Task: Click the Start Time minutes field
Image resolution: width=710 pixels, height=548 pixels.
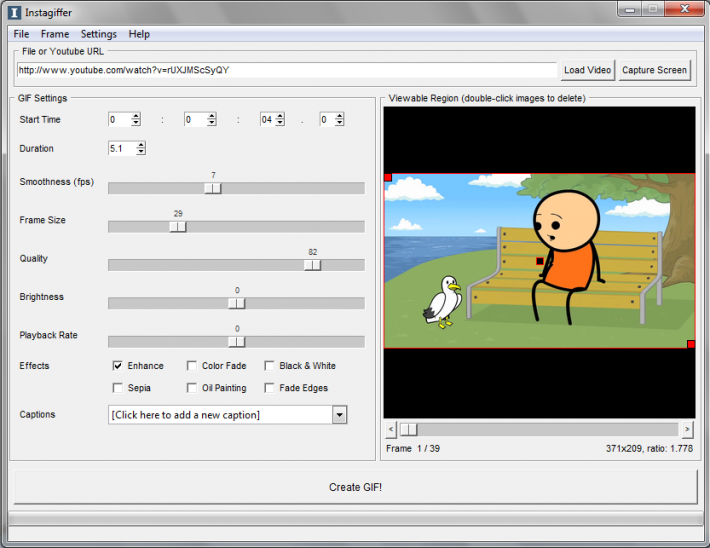Action: 196,120
